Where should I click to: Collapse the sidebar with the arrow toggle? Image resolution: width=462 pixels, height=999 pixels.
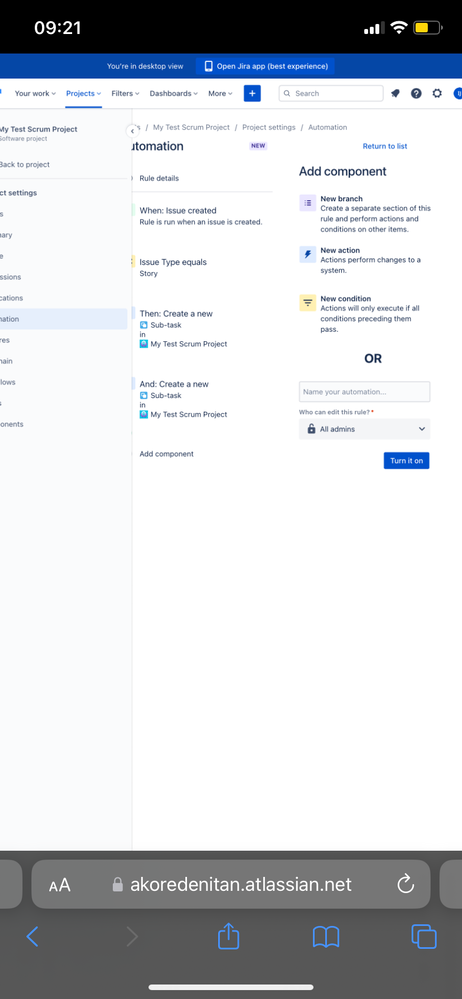click(132, 131)
